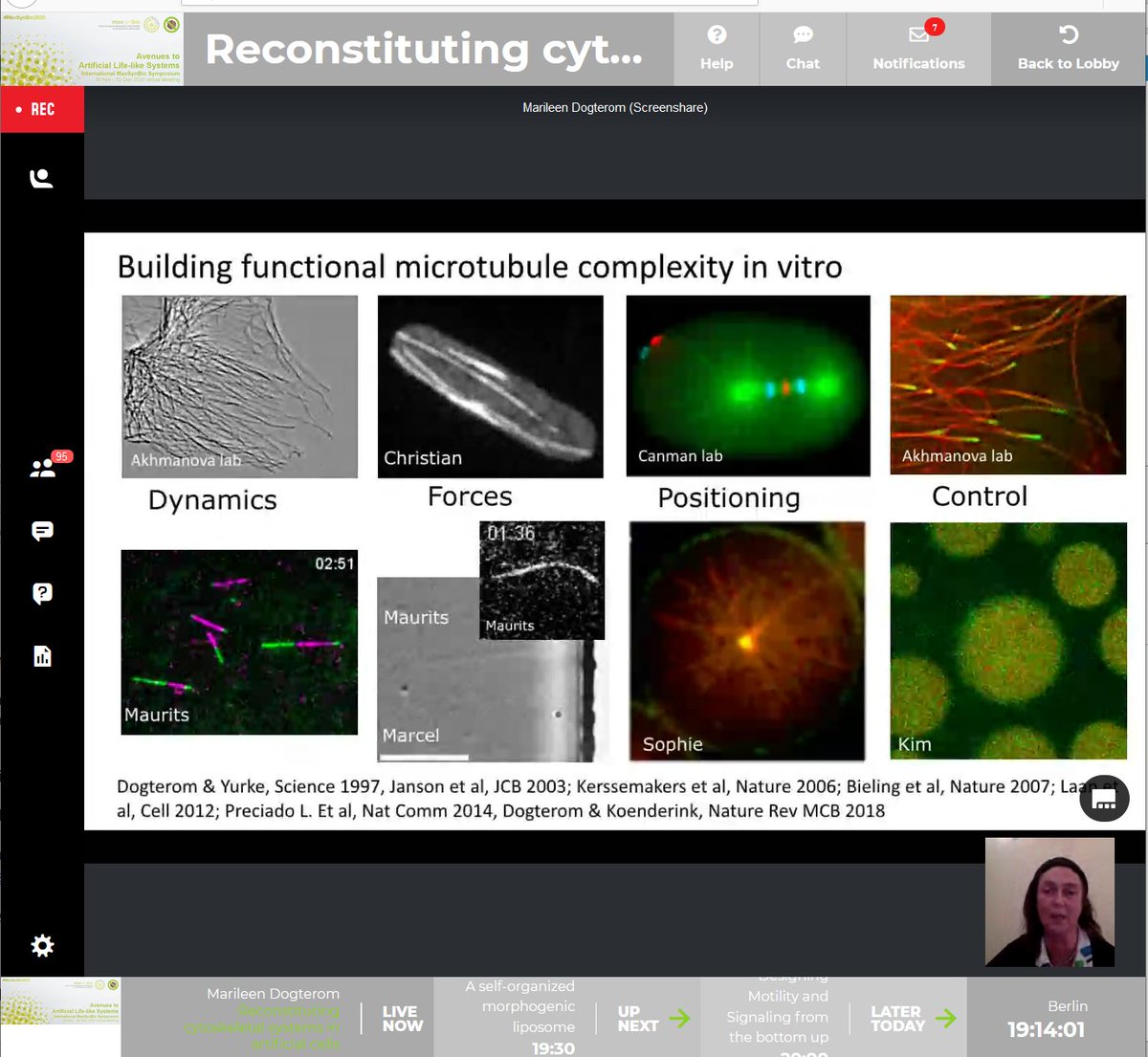Click the presenter webcam thumbnail
The height and width of the screenshot is (1057, 1148).
click(x=1049, y=902)
